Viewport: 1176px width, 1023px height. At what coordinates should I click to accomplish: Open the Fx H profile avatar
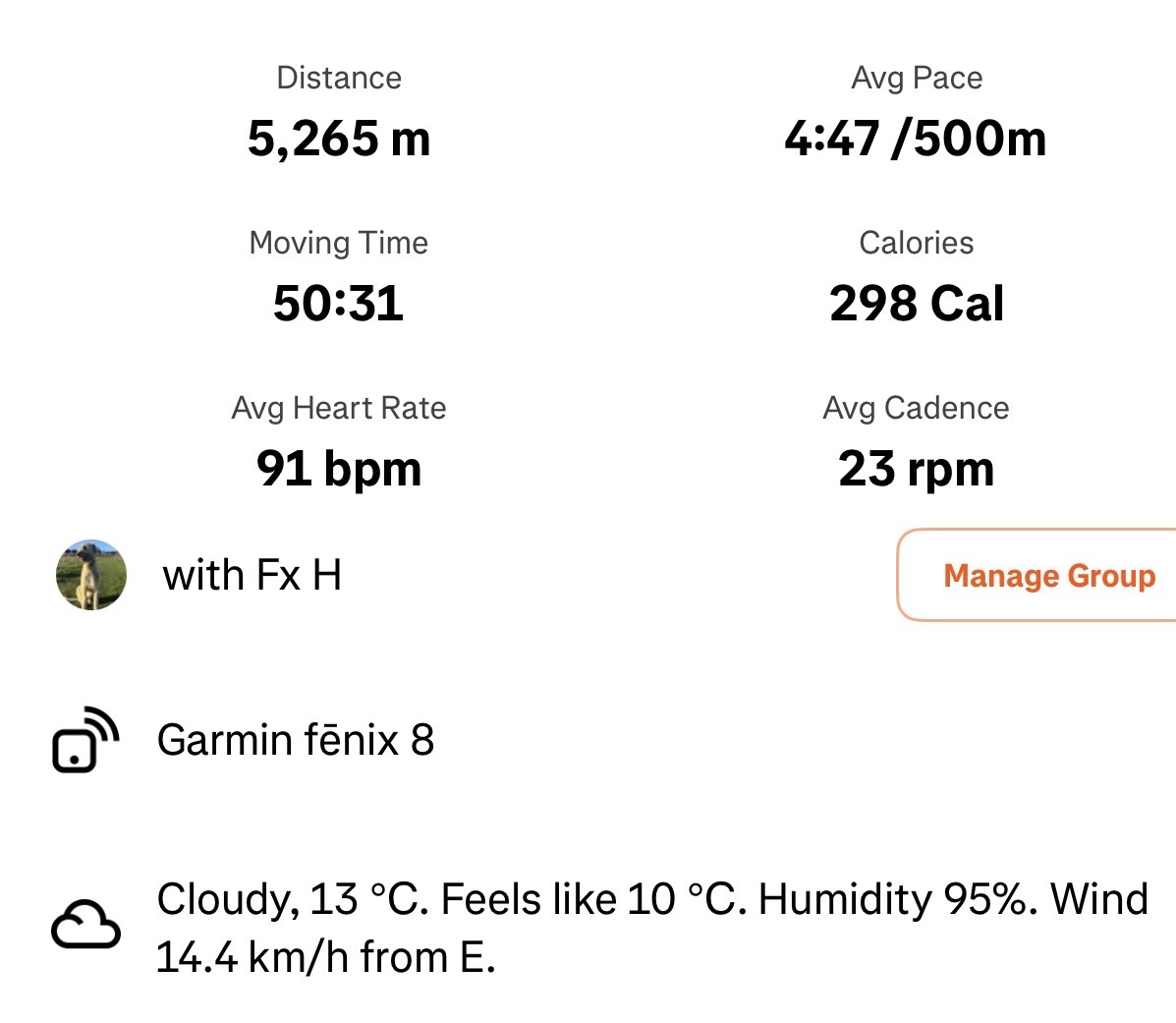[x=91, y=575]
